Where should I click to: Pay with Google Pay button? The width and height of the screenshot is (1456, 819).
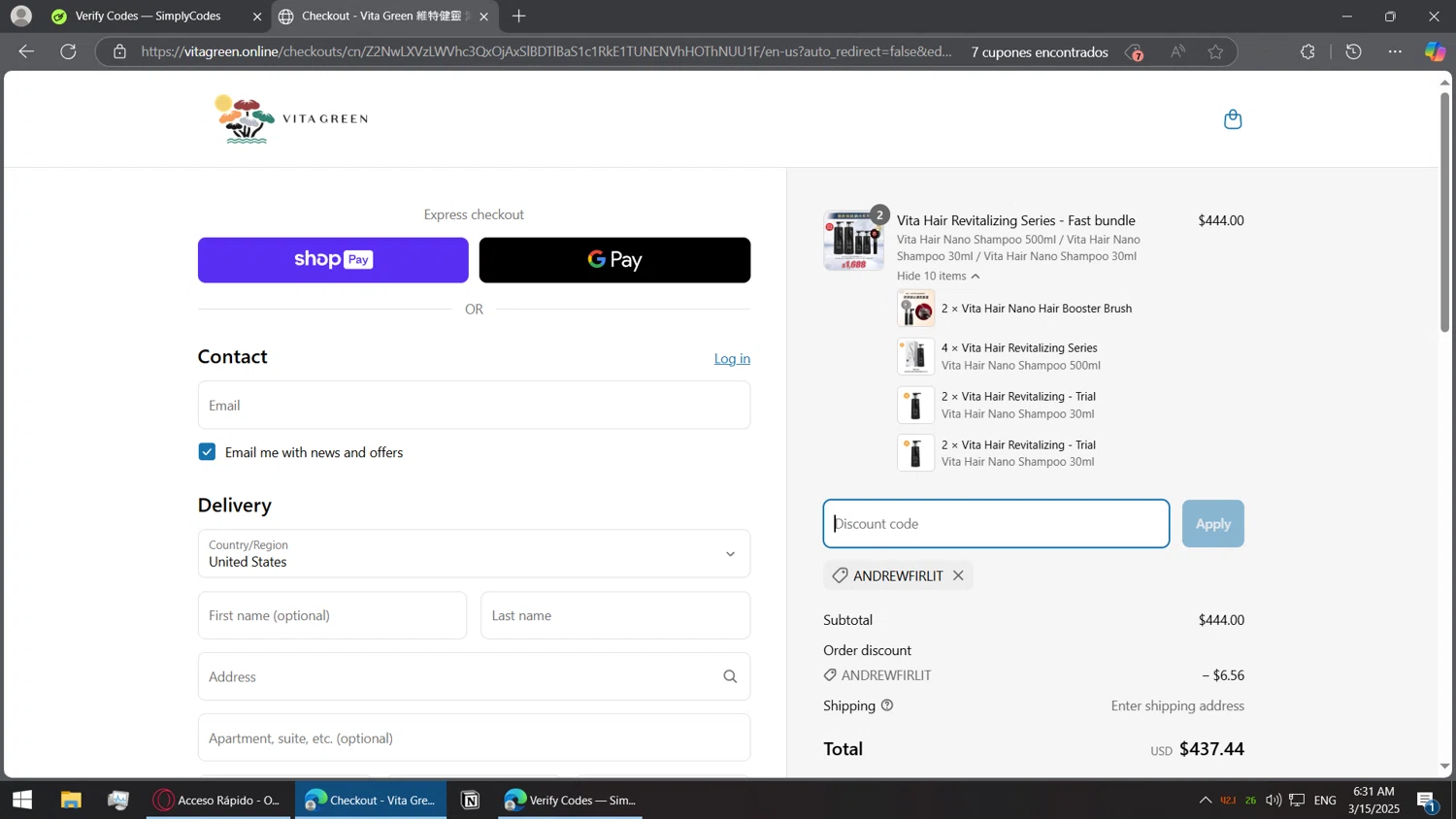614,260
